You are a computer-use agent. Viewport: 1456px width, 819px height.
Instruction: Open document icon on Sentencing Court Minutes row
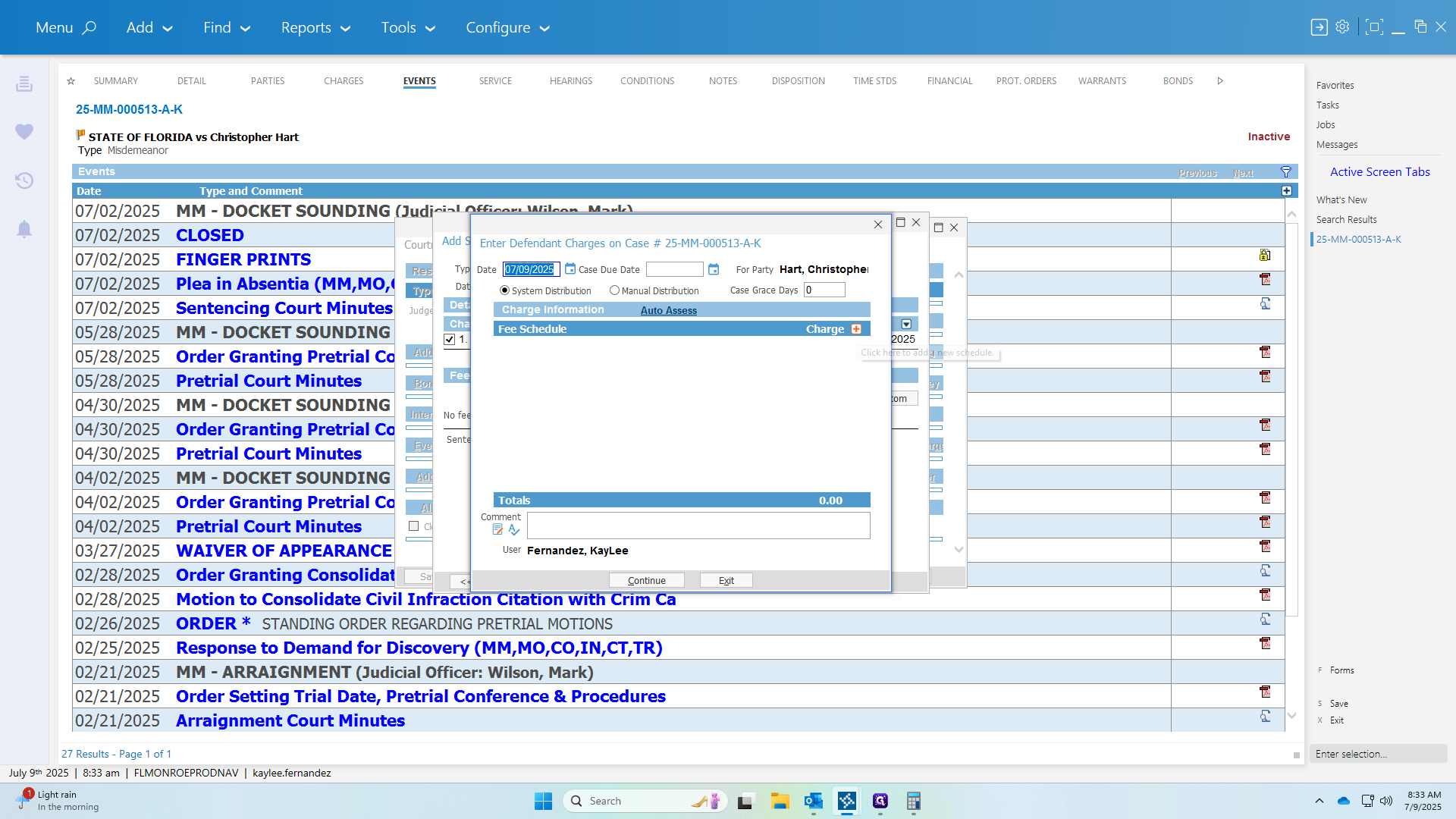tap(1265, 304)
